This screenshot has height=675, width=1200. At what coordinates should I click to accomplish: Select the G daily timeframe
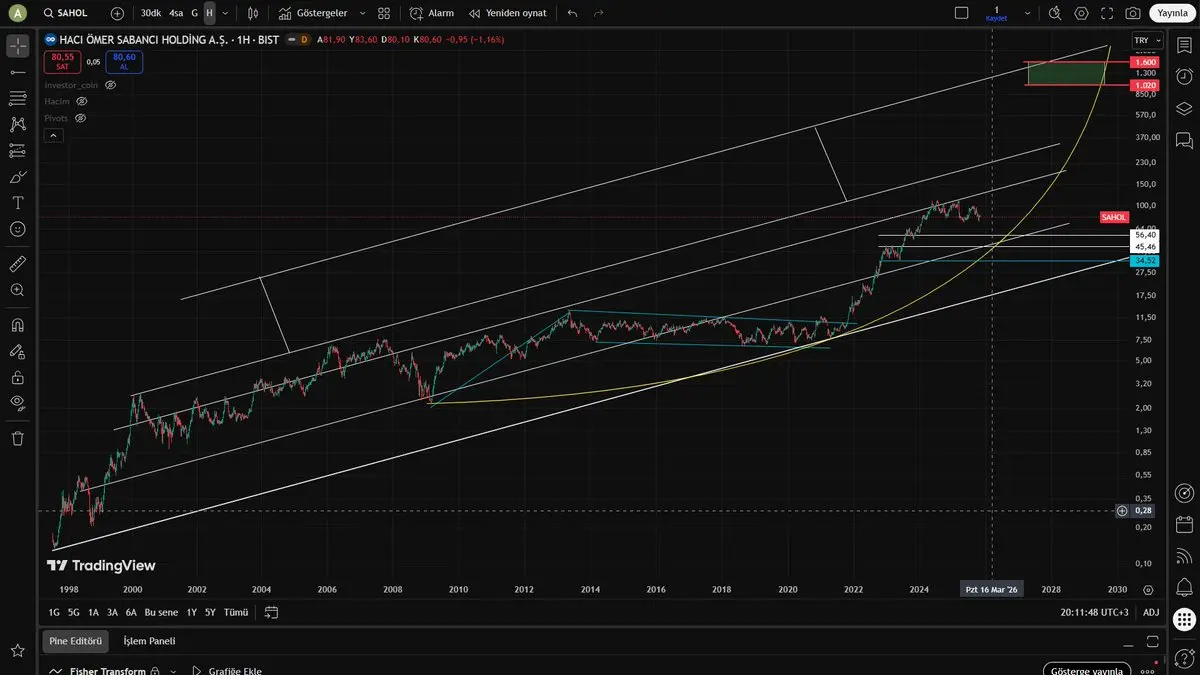point(194,13)
